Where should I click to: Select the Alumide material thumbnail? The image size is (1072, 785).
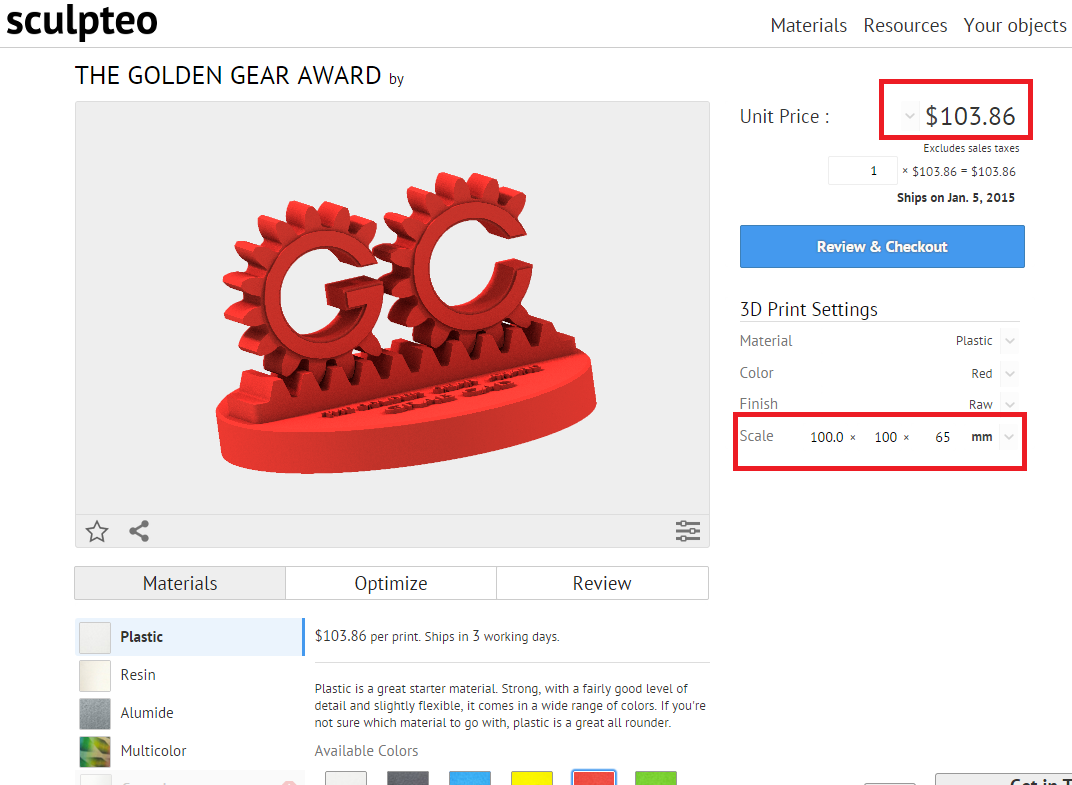point(95,713)
